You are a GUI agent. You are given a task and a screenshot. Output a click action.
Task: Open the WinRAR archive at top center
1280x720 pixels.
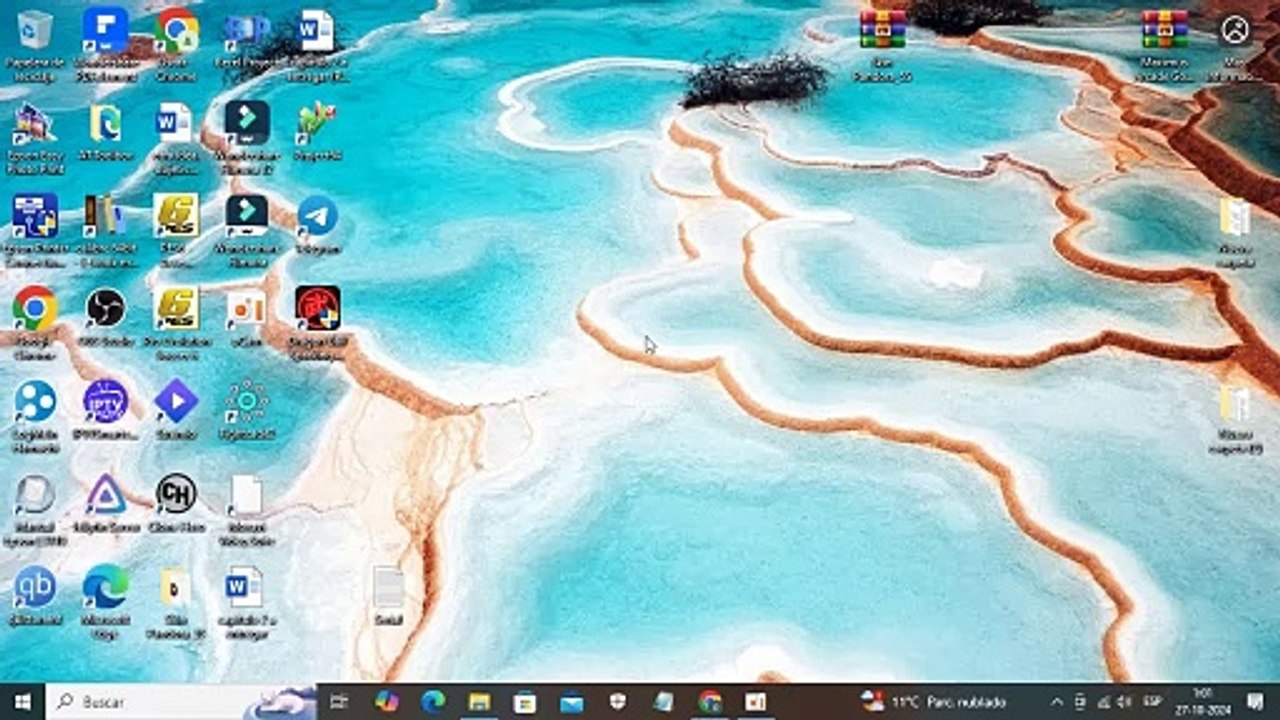click(x=882, y=31)
